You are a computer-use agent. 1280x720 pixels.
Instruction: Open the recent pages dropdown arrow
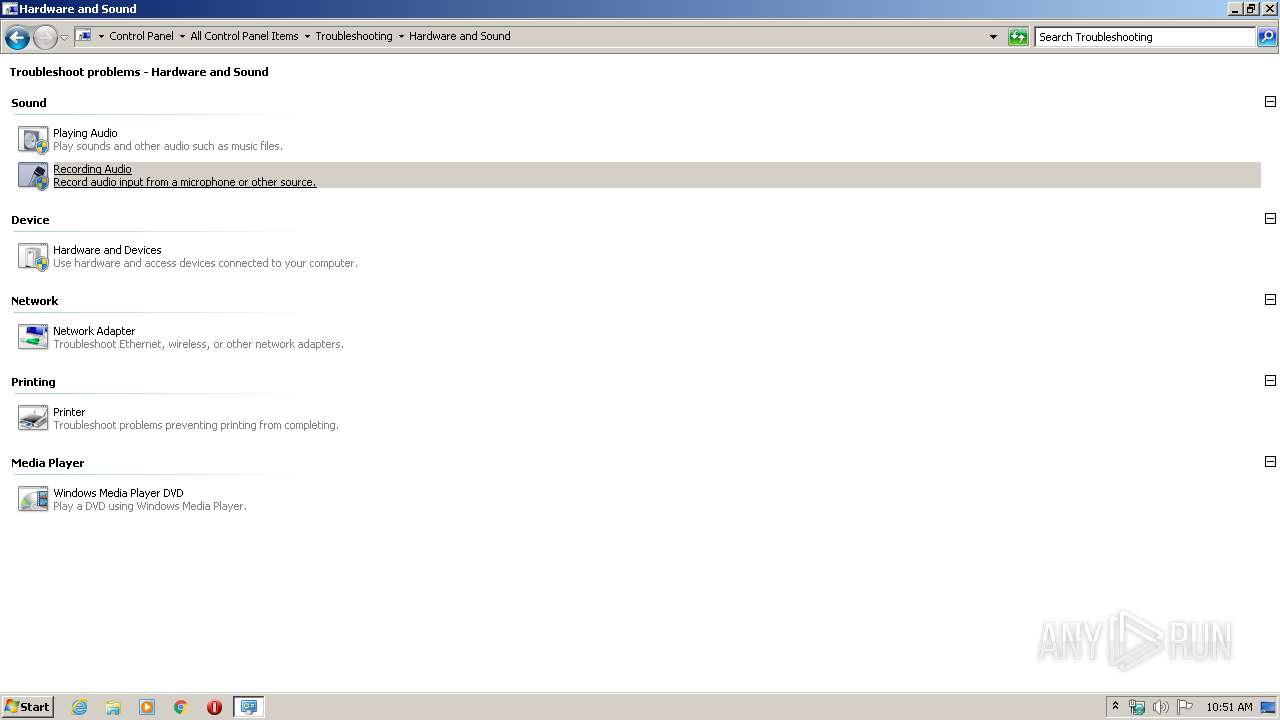[64, 37]
